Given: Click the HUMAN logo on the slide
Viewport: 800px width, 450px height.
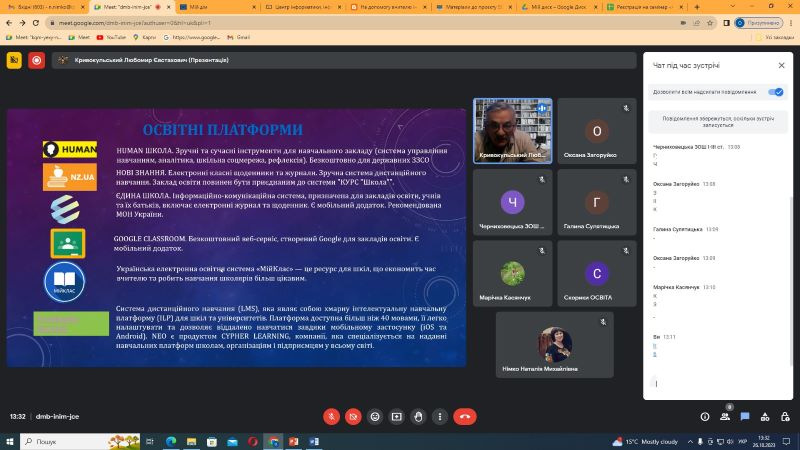Looking at the screenshot, I should coord(70,149).
